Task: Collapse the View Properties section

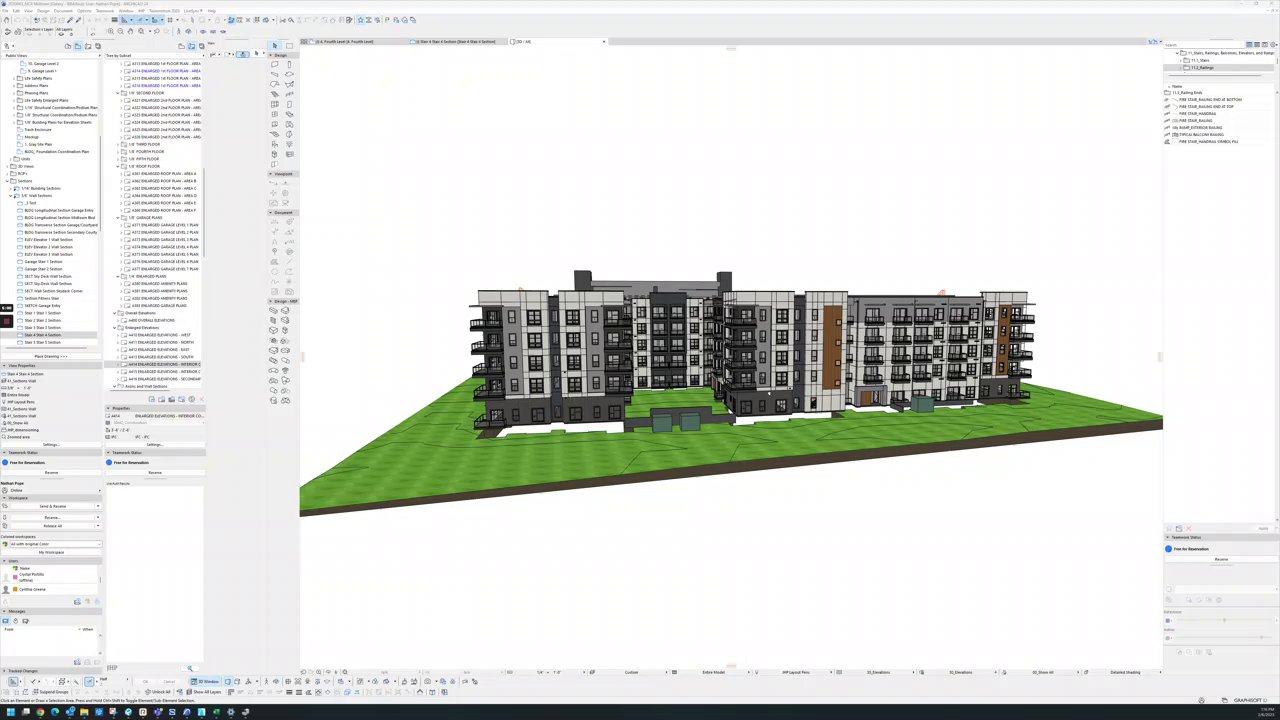Action: point(4,366)
